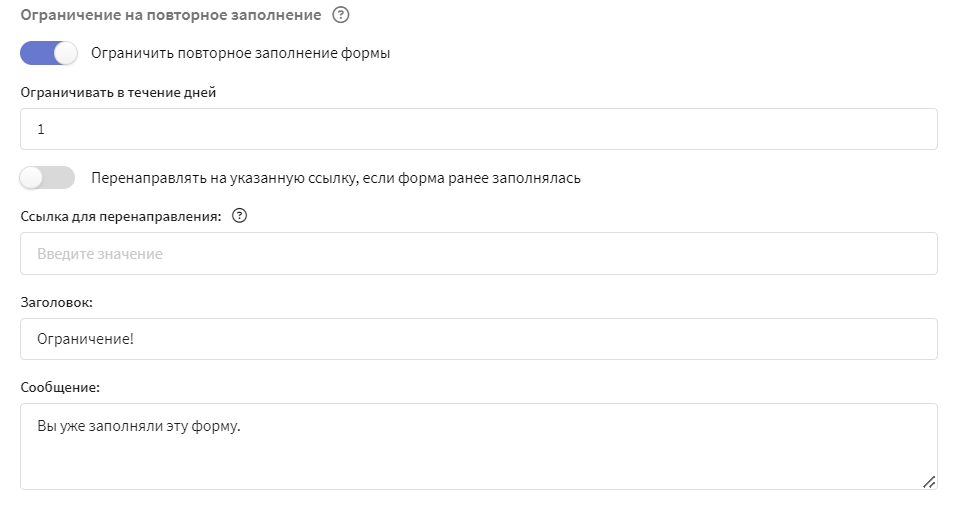Viewport: 955px width, 511px height.
Task: Click the Заголовок: label
Action: 56,302
